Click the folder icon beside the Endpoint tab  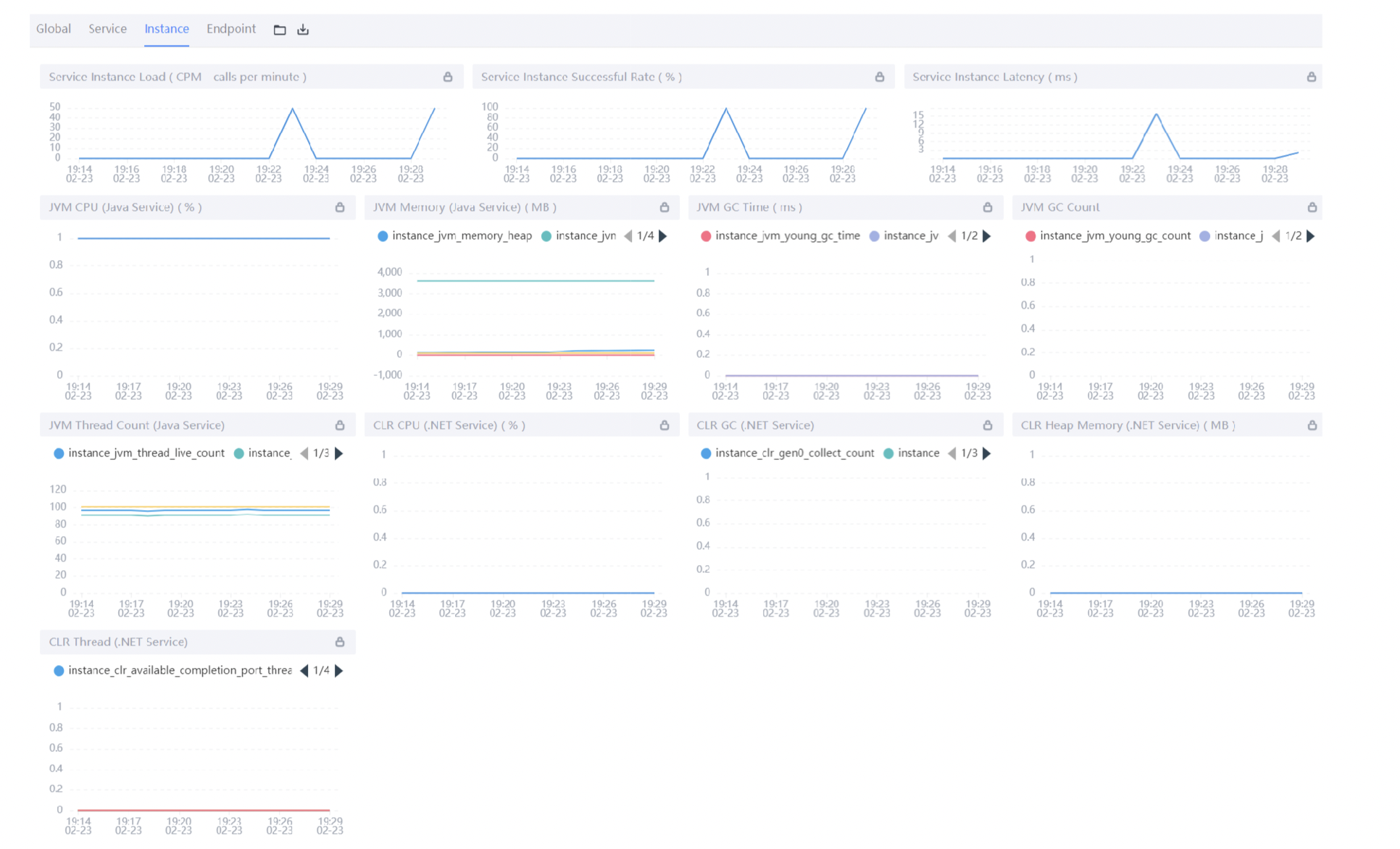click(280, 30)
